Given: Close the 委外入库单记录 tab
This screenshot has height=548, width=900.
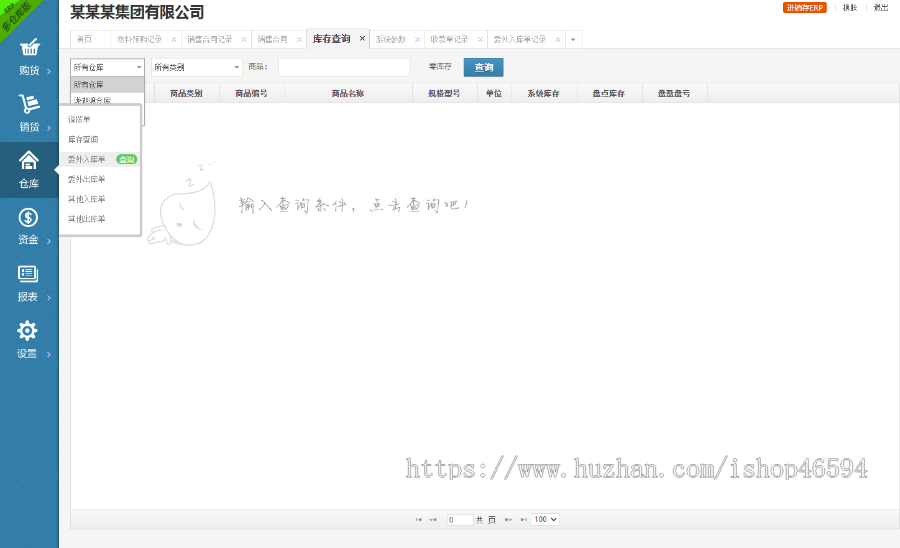Looking at the screenshot, I should pyautogui.click(x=558, y=40).
